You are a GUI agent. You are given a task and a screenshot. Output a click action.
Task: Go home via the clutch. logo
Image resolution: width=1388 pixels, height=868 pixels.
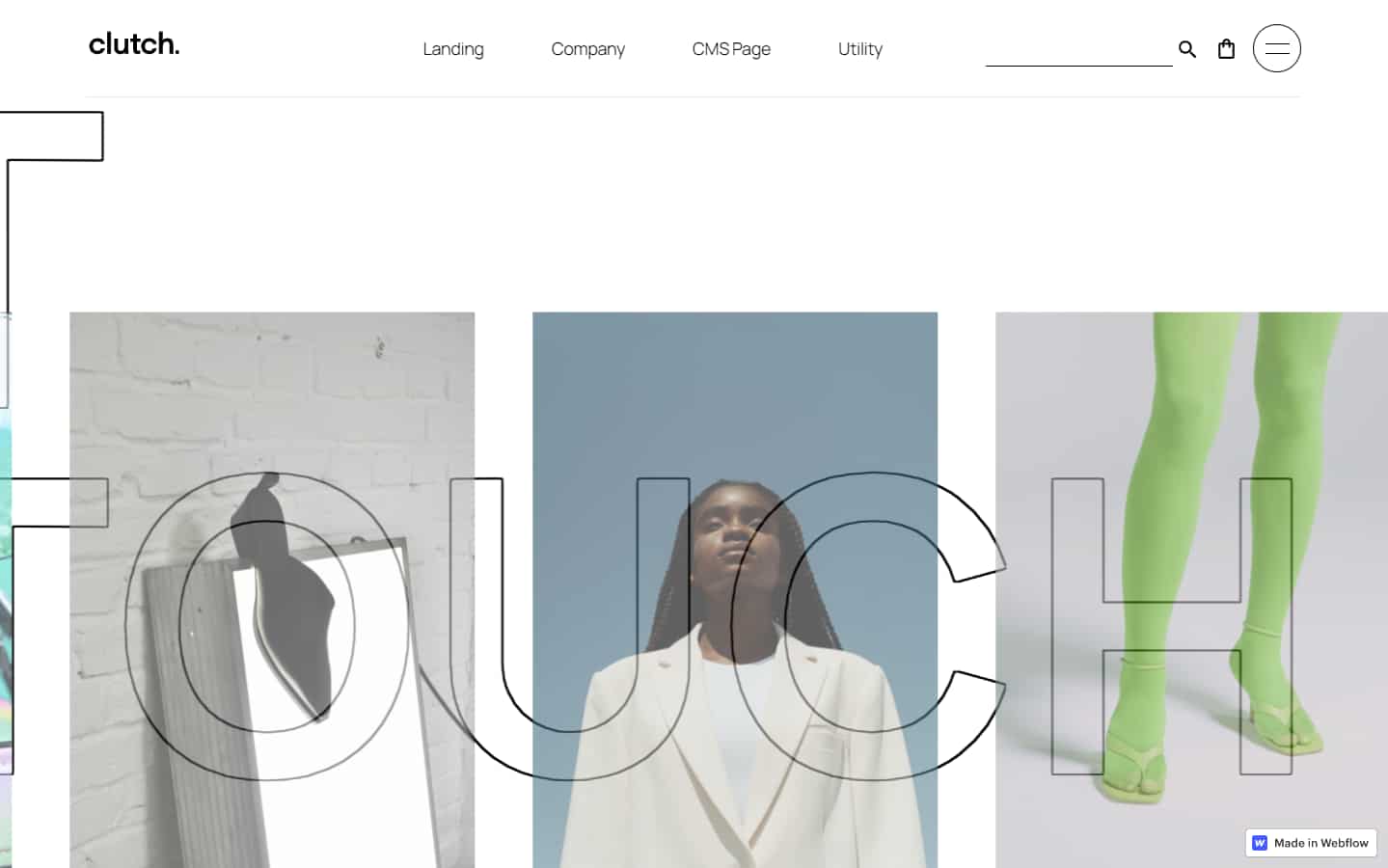click(x=134, y=44)
